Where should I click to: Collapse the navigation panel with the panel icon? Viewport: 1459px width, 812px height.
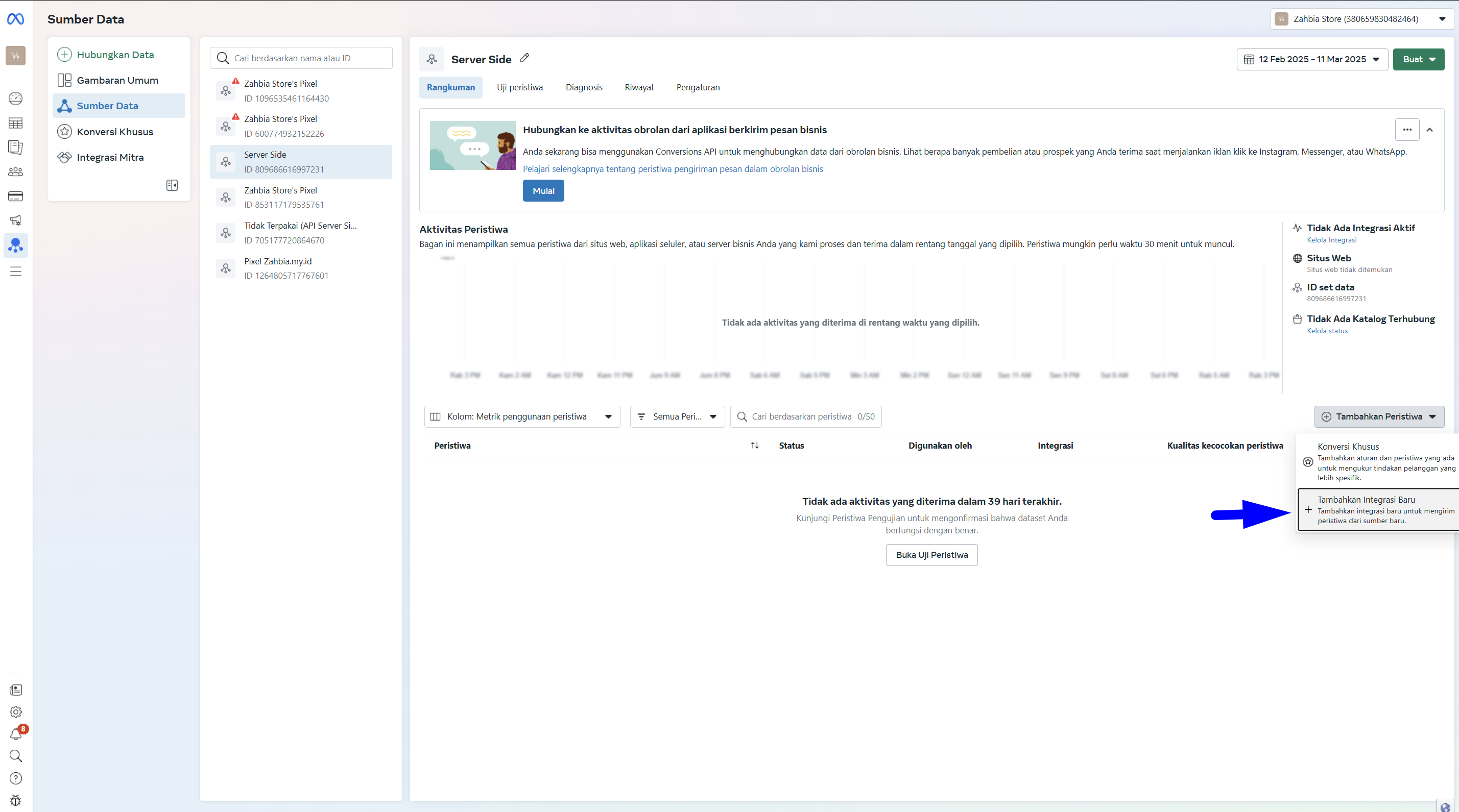172,185
